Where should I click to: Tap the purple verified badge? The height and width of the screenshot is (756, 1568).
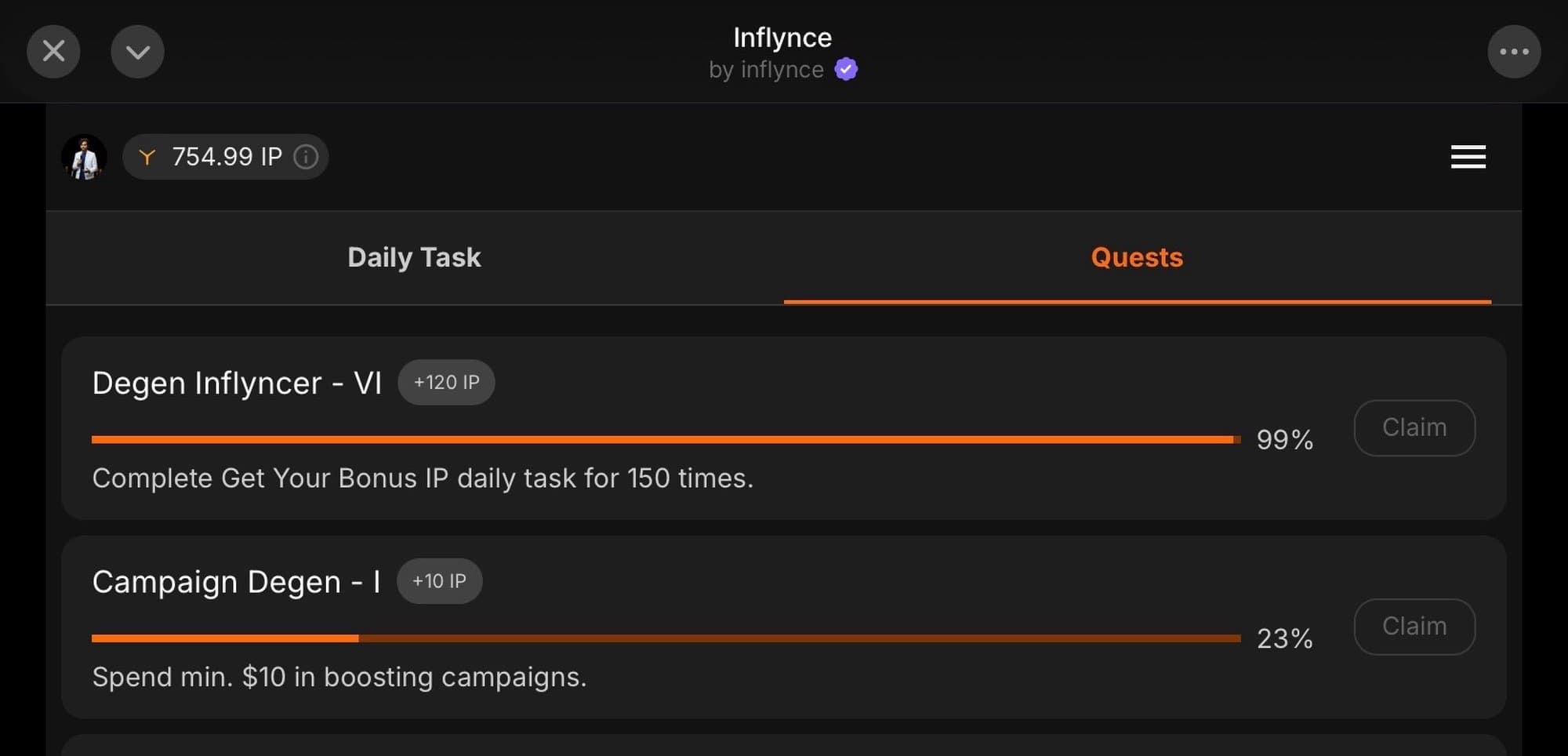(x=846, y=70)
